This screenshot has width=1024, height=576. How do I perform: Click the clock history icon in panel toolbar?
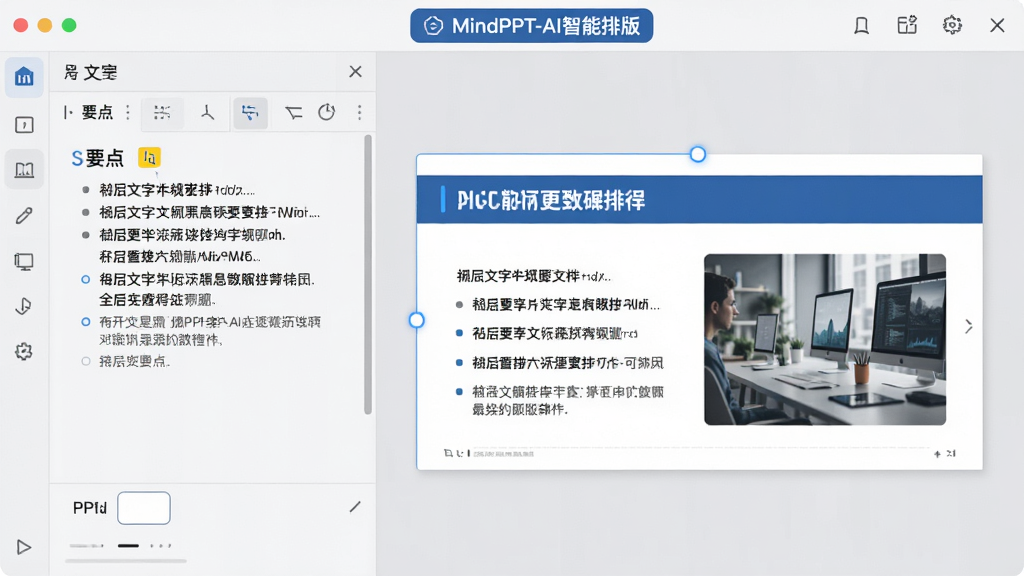[327, 112]
